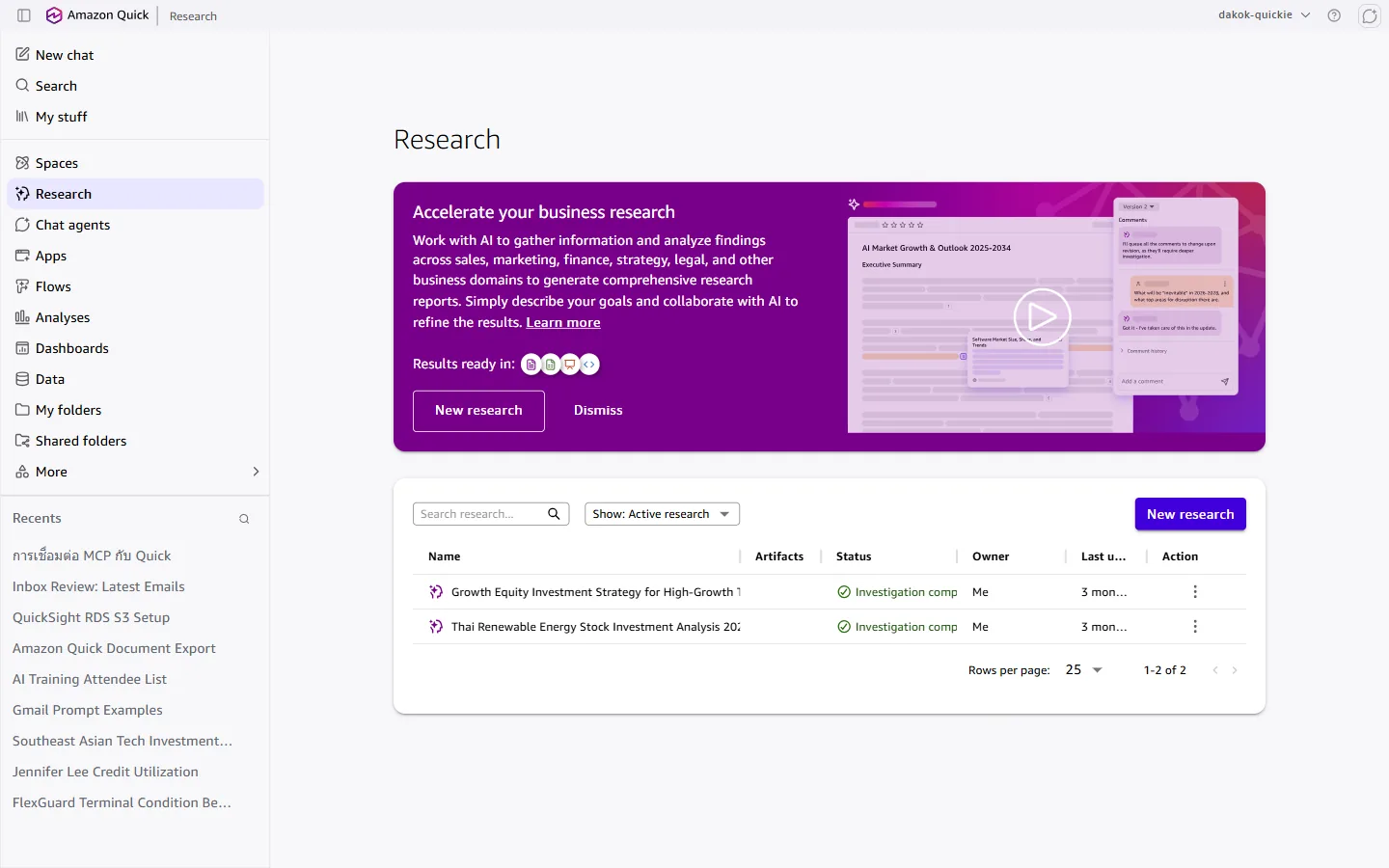The image size is (1389, 868).
Task: Open Thai Renewable Energy Stock Investment Analysis
Action: pos(595,627)
